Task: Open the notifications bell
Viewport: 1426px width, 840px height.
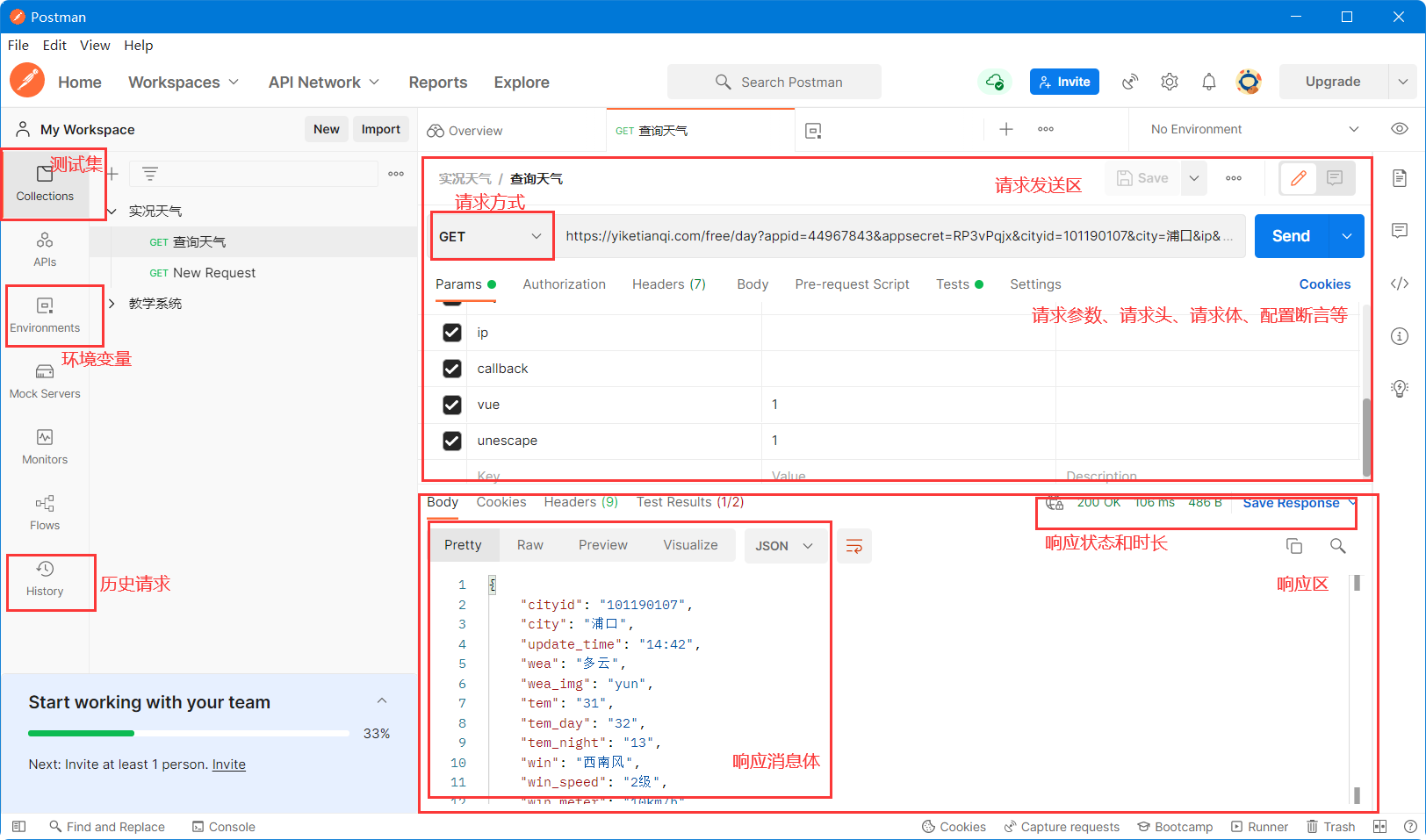Action: [x=1209, y=82]
